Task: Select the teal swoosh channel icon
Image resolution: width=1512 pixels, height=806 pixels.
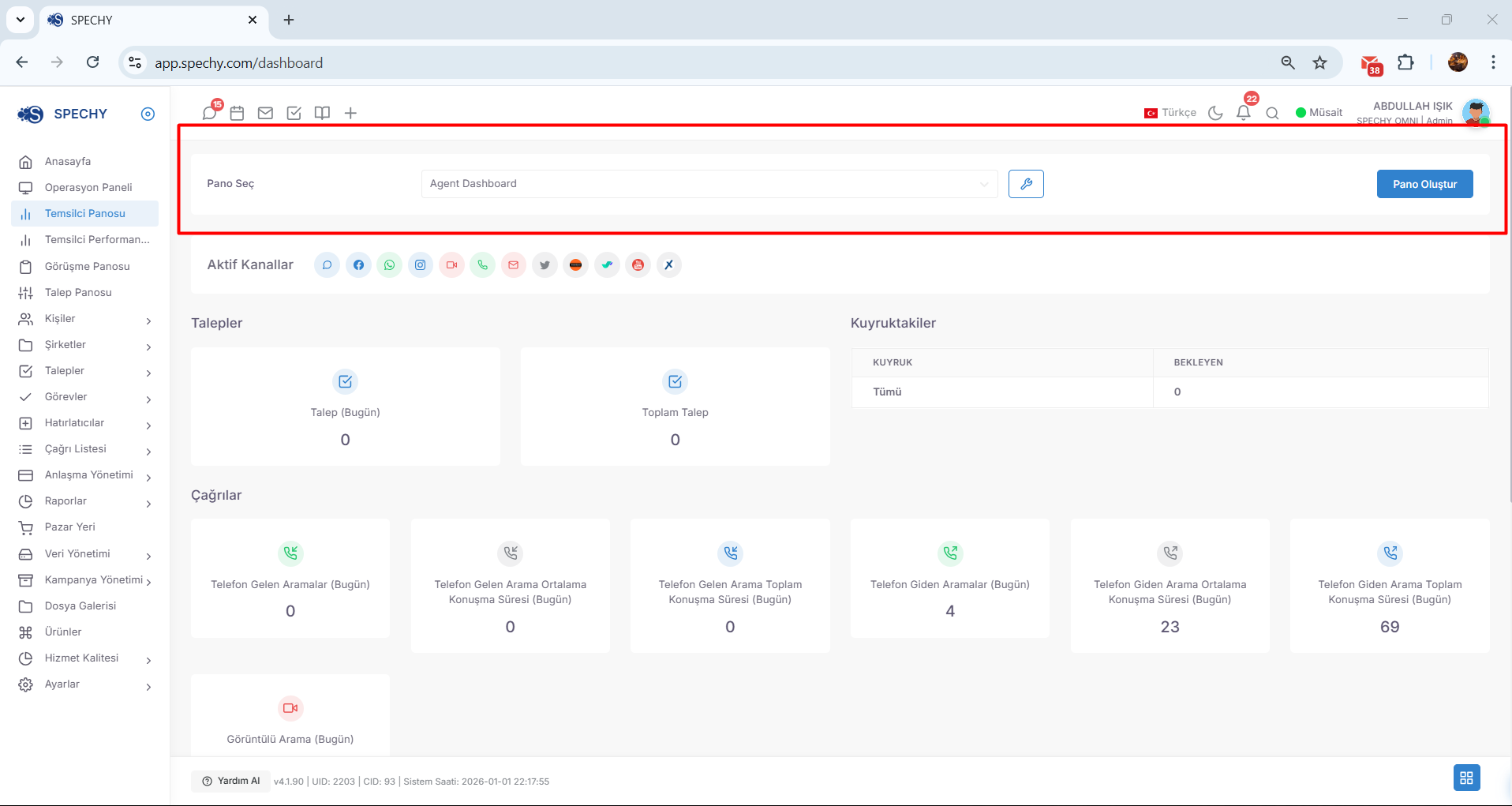Action: (607, 264)
